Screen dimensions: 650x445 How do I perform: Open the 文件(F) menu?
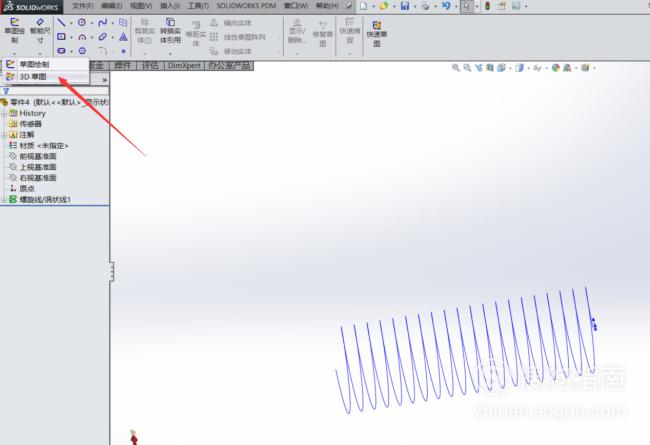(x=82, y=6)
